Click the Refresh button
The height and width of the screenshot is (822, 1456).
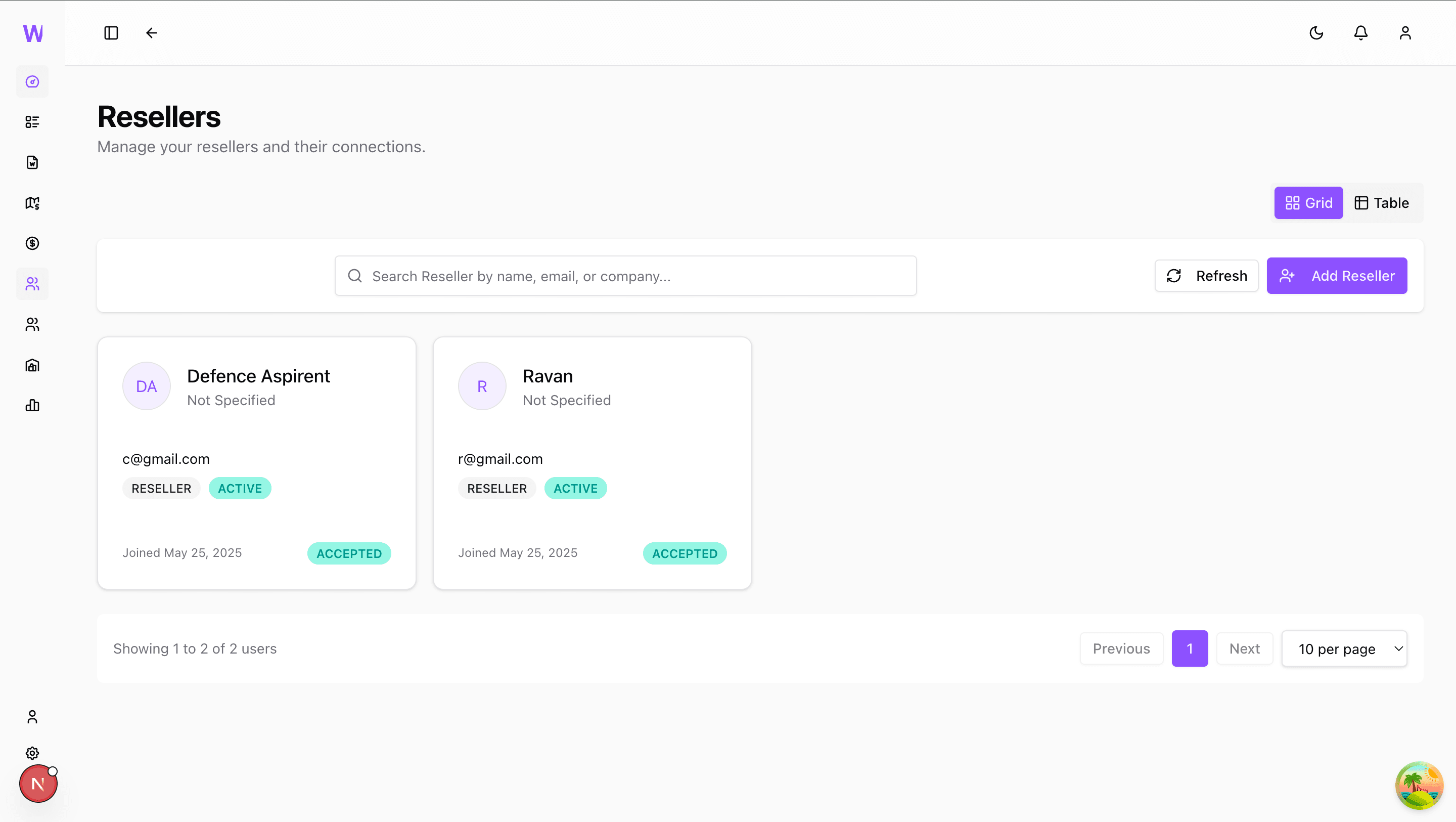[x=1206, y=276]
